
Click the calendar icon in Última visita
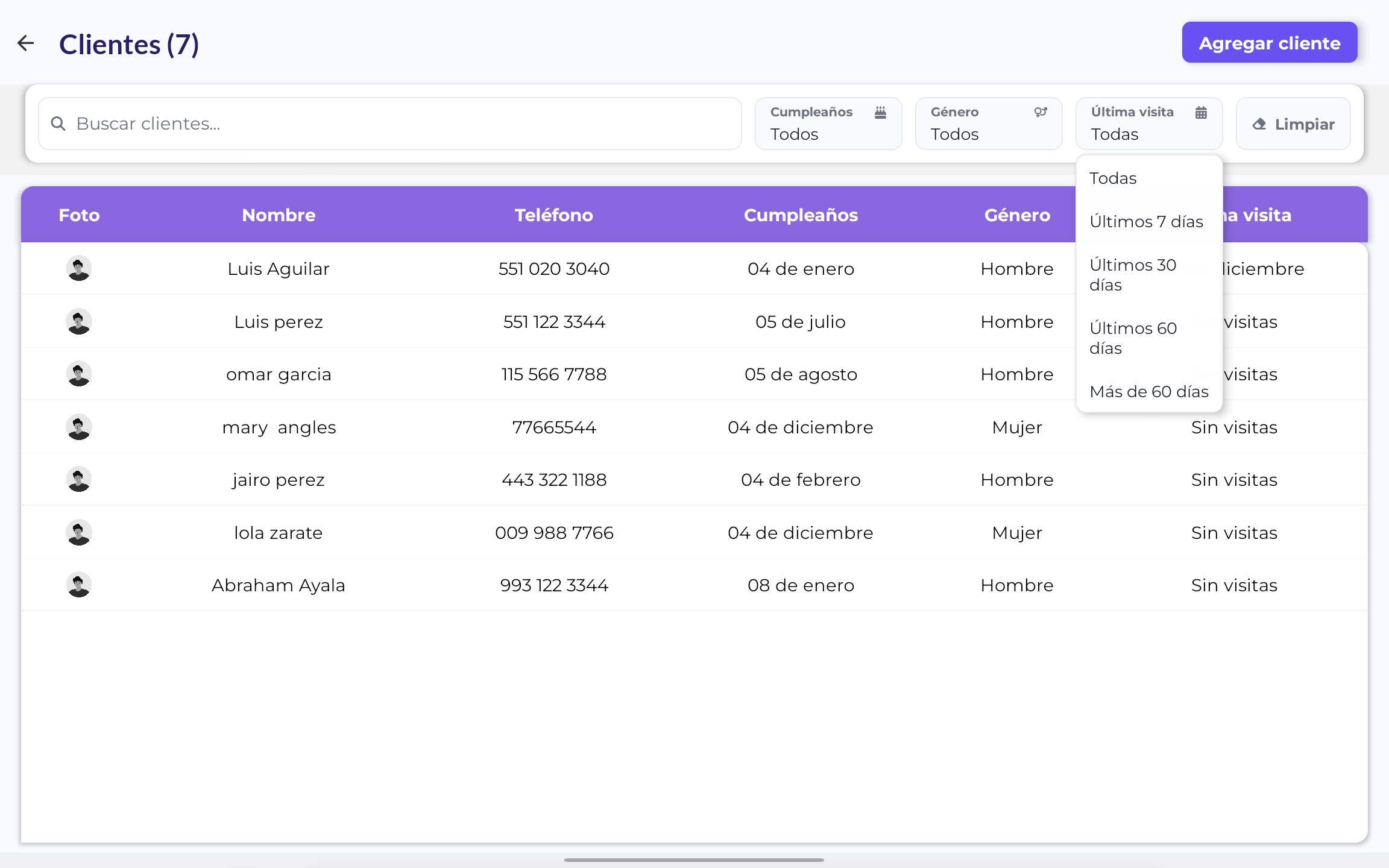[x=1201, y=112]
